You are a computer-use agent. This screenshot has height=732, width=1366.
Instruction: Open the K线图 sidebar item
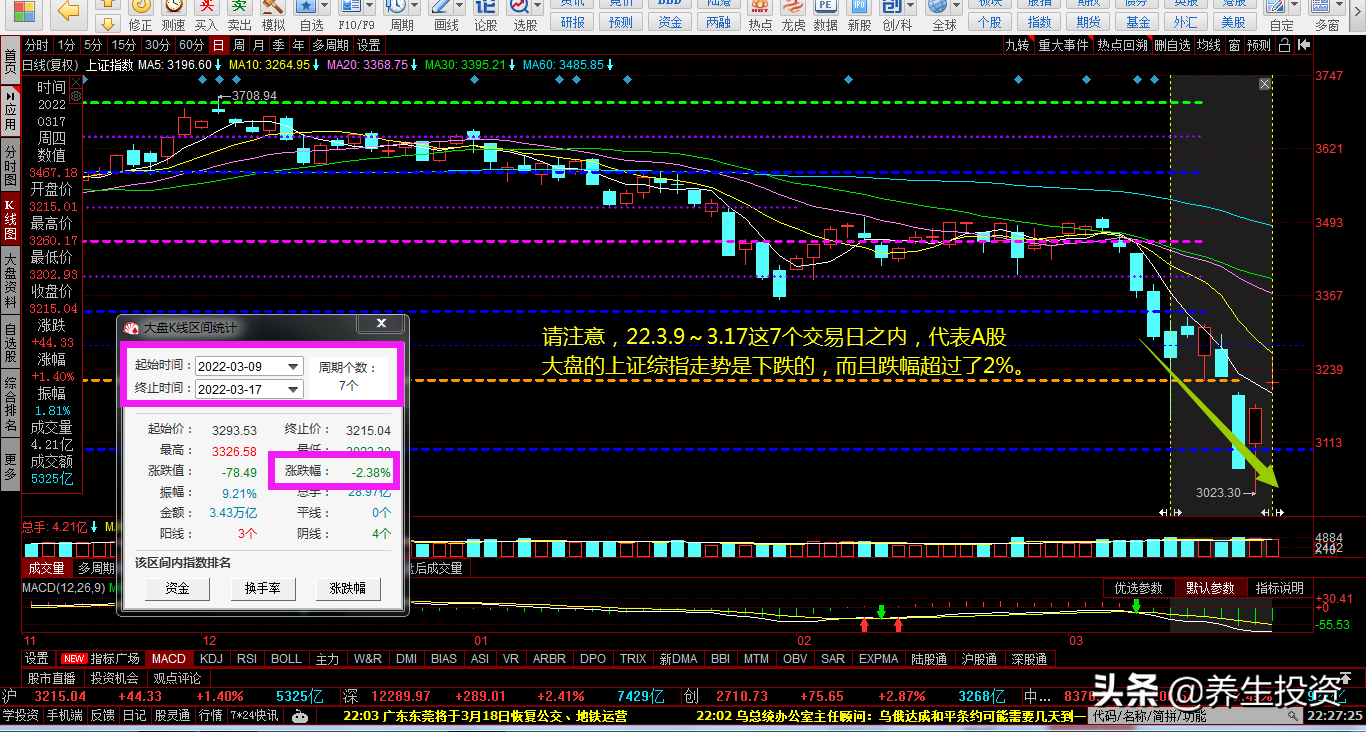[x=10, y=220]
